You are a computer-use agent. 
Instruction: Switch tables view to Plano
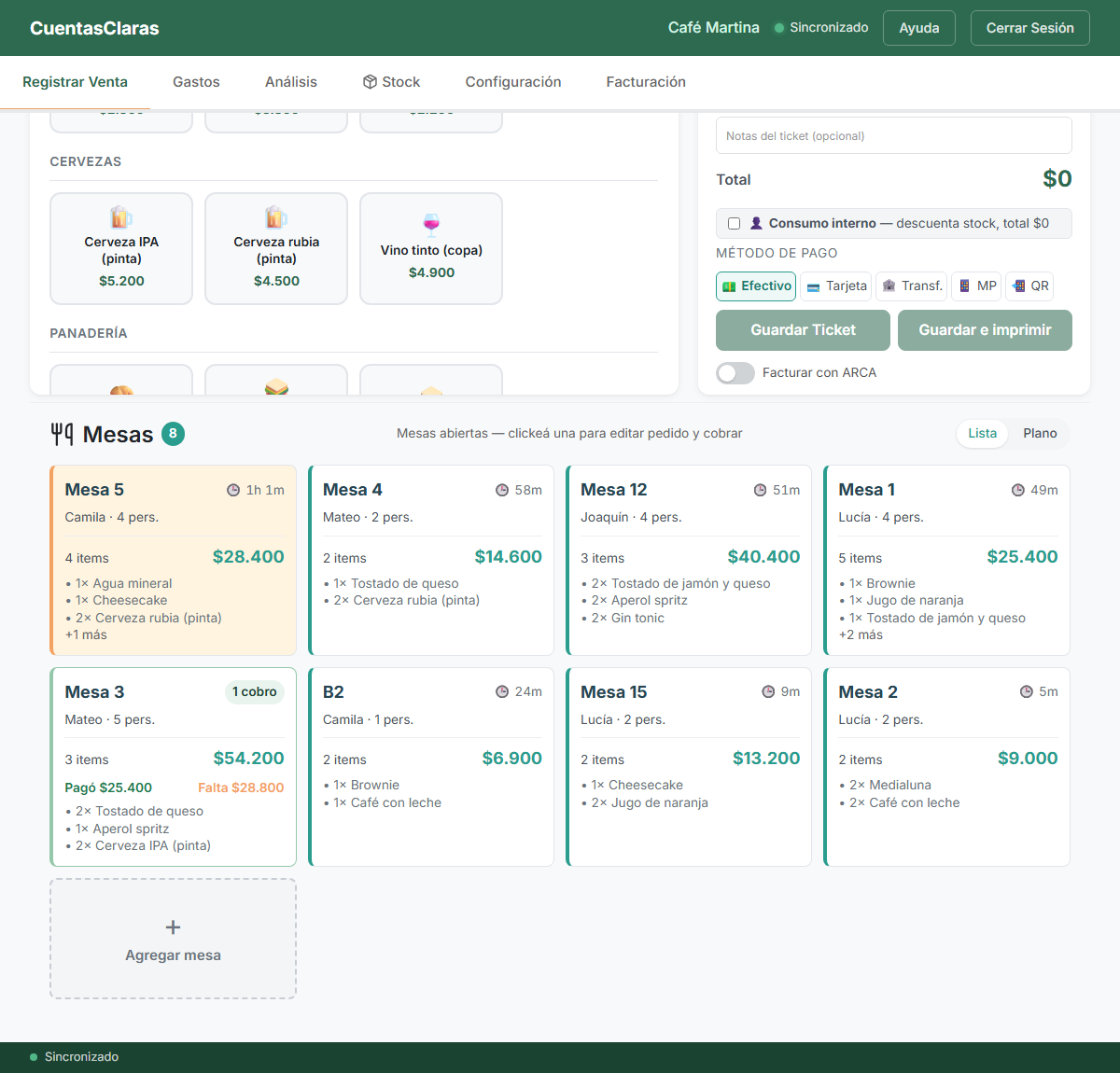pyautogui.click(x=1040, y=434)
